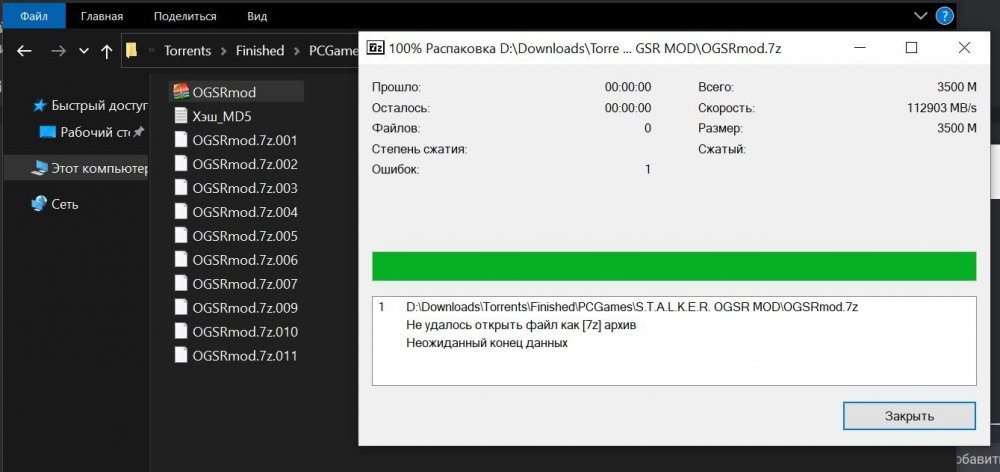Open the Network icon in sidebar
The height and width of the screenshot is (472, 1000).
(x=39, y=204)
